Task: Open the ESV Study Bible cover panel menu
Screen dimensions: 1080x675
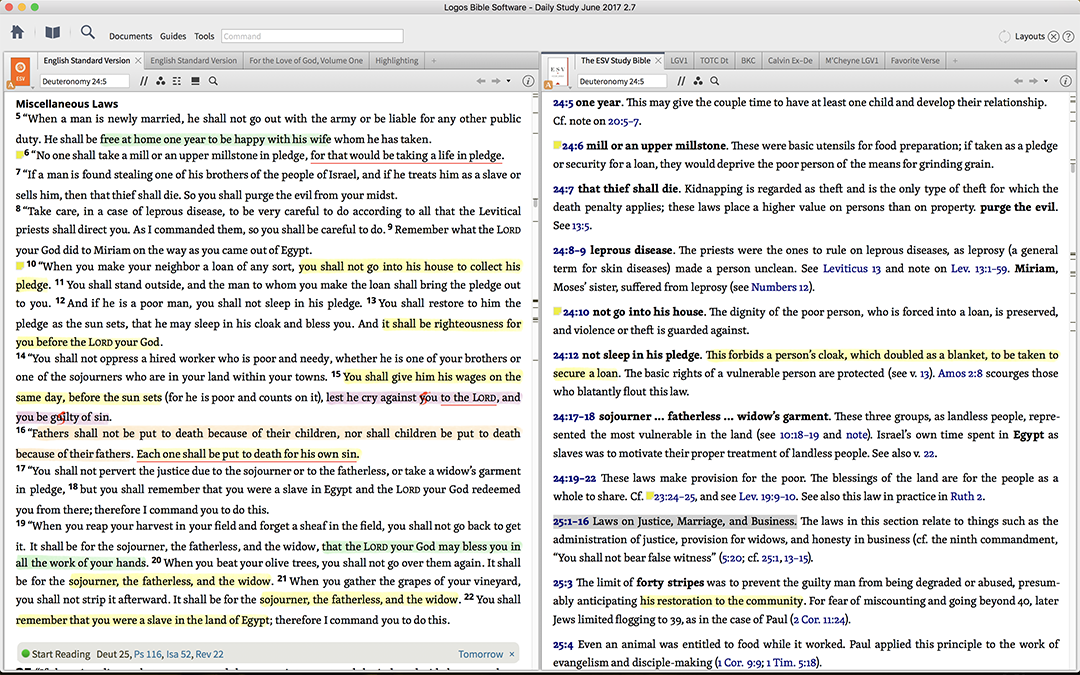Action: [x=558, y=72]
